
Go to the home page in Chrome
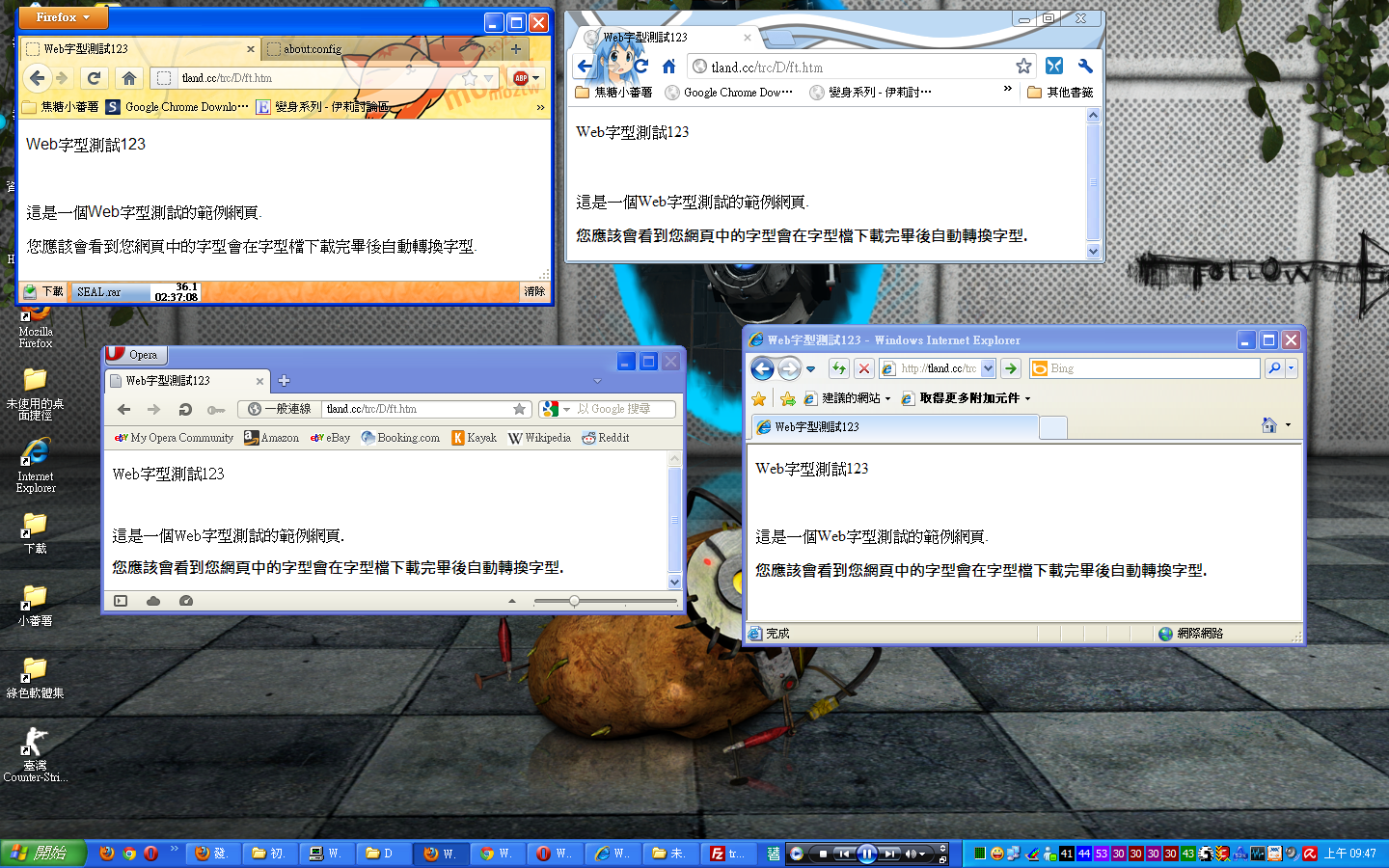(x=668, y=67)
